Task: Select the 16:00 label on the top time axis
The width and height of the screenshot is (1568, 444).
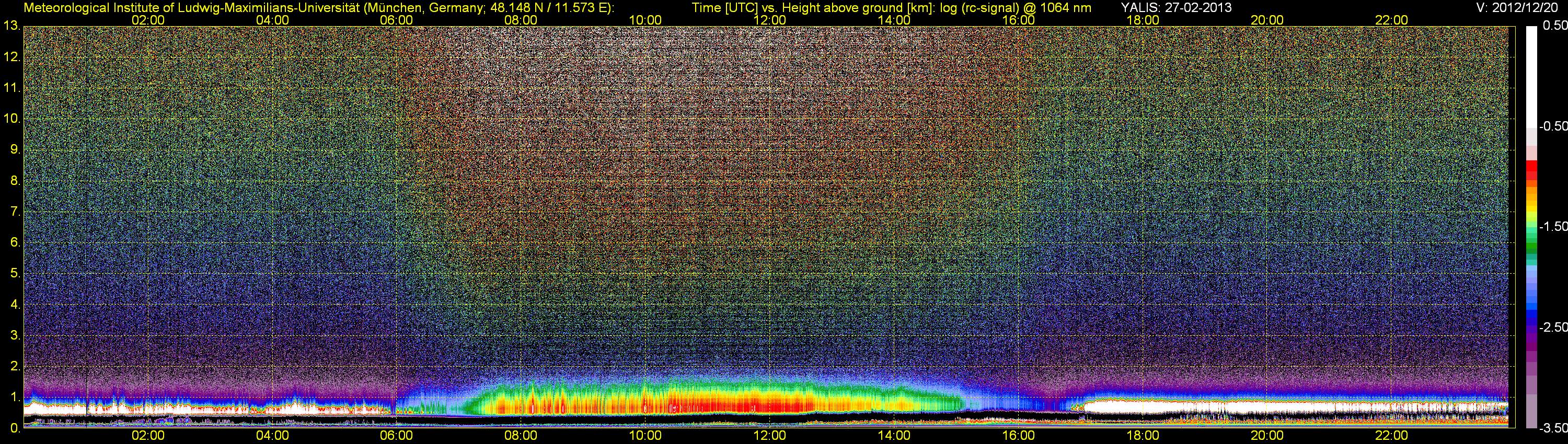Action: point(1018,20)
